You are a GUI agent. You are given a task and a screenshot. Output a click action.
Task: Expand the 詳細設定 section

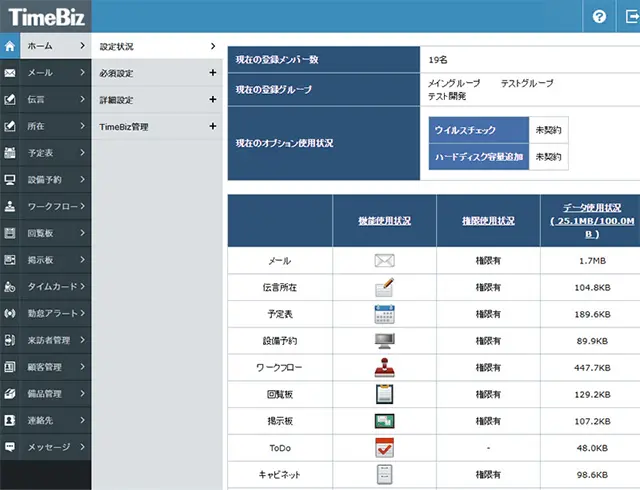(212, 100)
